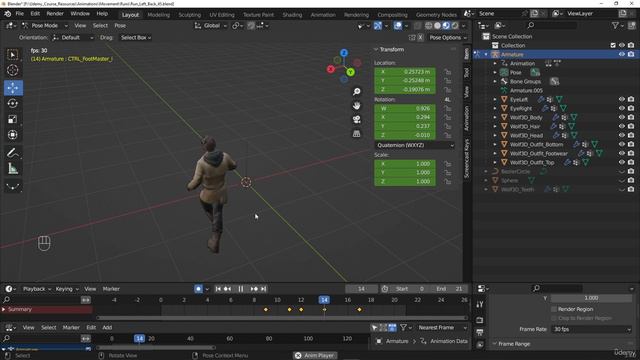
Task: Collapse the Transform panel
Action: point(376,49)
